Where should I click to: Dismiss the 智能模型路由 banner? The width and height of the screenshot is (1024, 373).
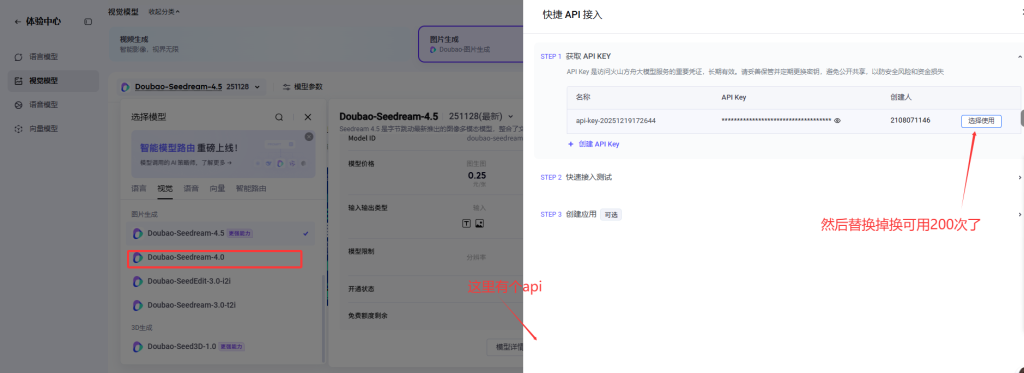(309, 137)
